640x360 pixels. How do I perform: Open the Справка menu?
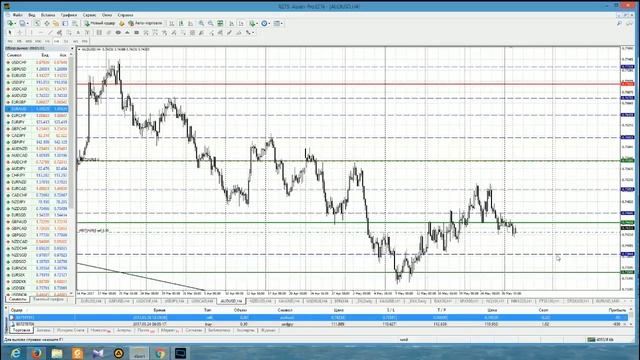[125, 15]
